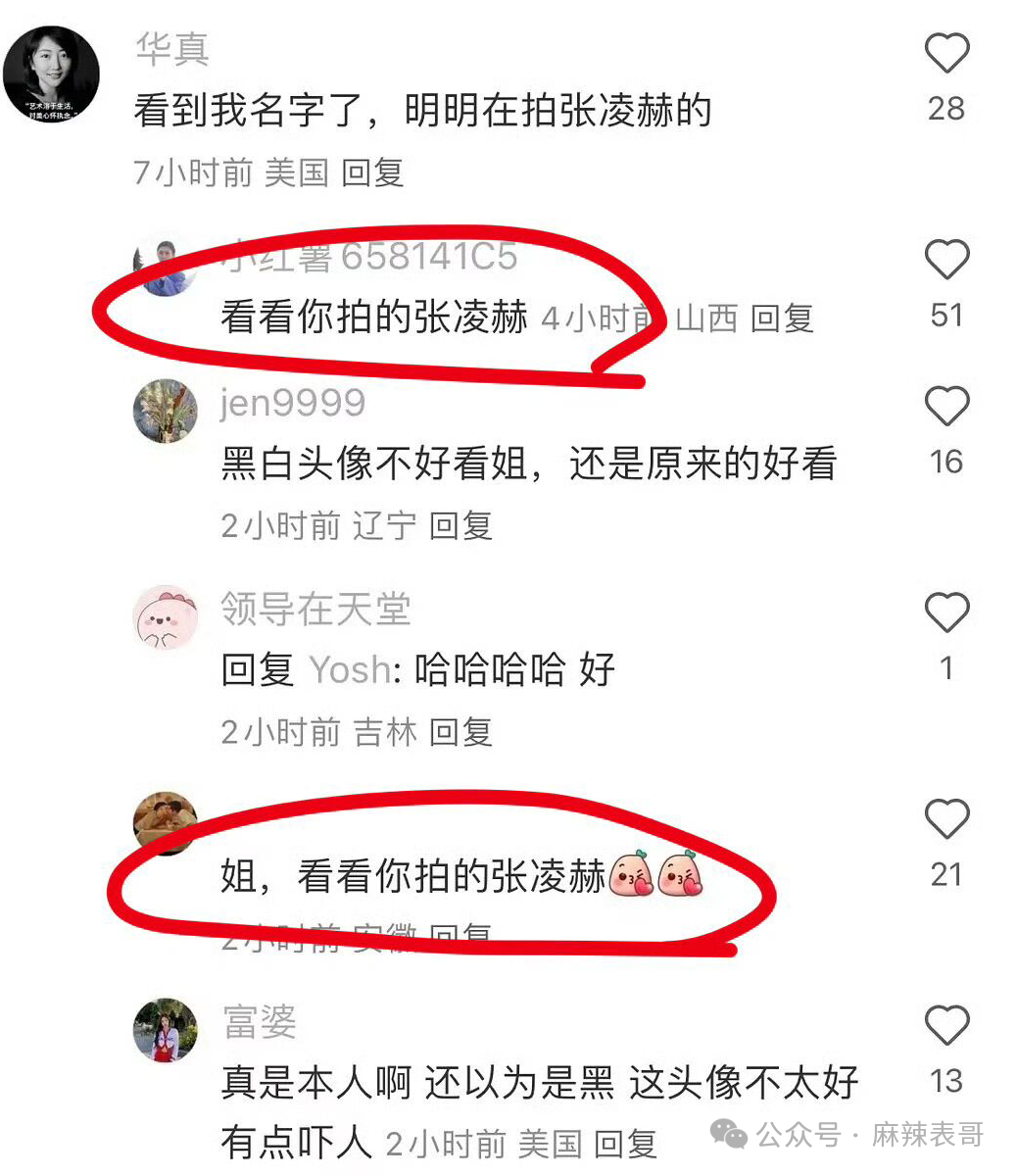Reply to the 吉林 comment
The width and height of the screenshot is (1017, 1176).
460,731
